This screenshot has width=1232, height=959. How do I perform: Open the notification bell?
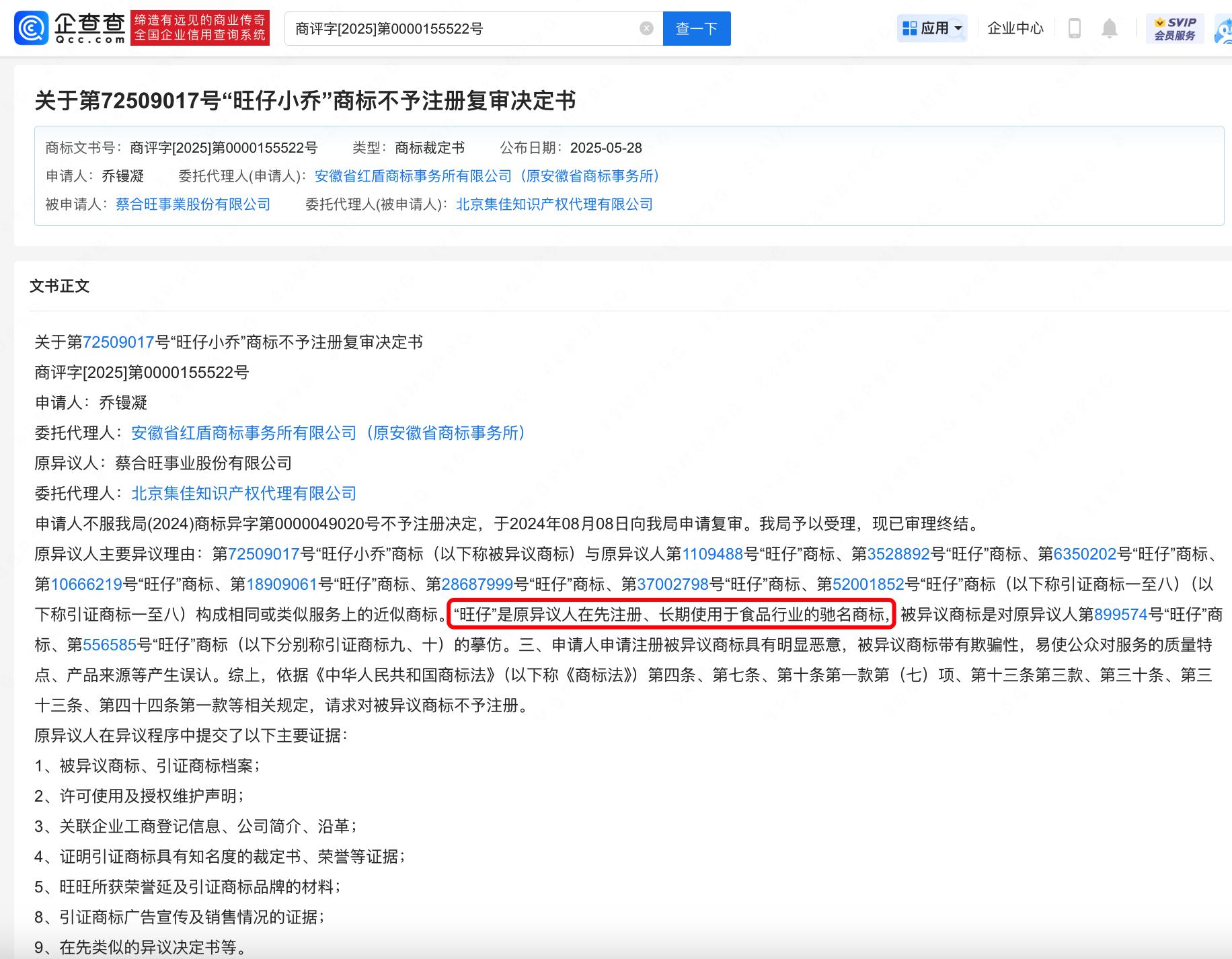[1110, 28]
